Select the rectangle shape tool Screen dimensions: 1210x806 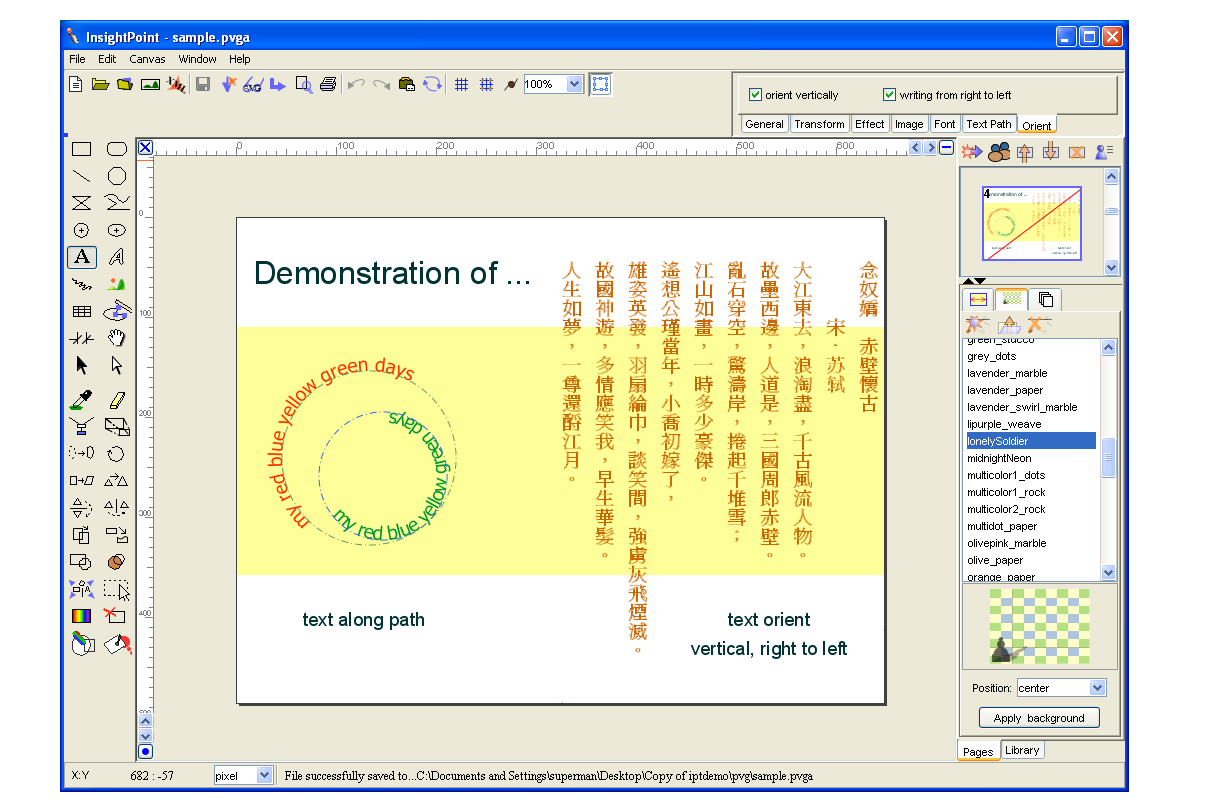(x=82, y=149)
